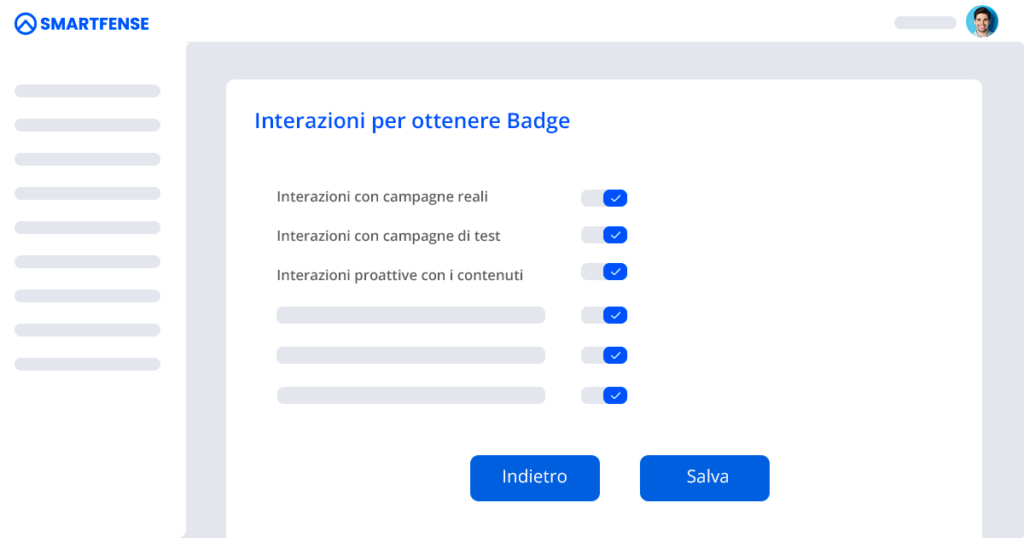Toggle the switch beside the first blank row
The image size is (1024, 538).
604,315
